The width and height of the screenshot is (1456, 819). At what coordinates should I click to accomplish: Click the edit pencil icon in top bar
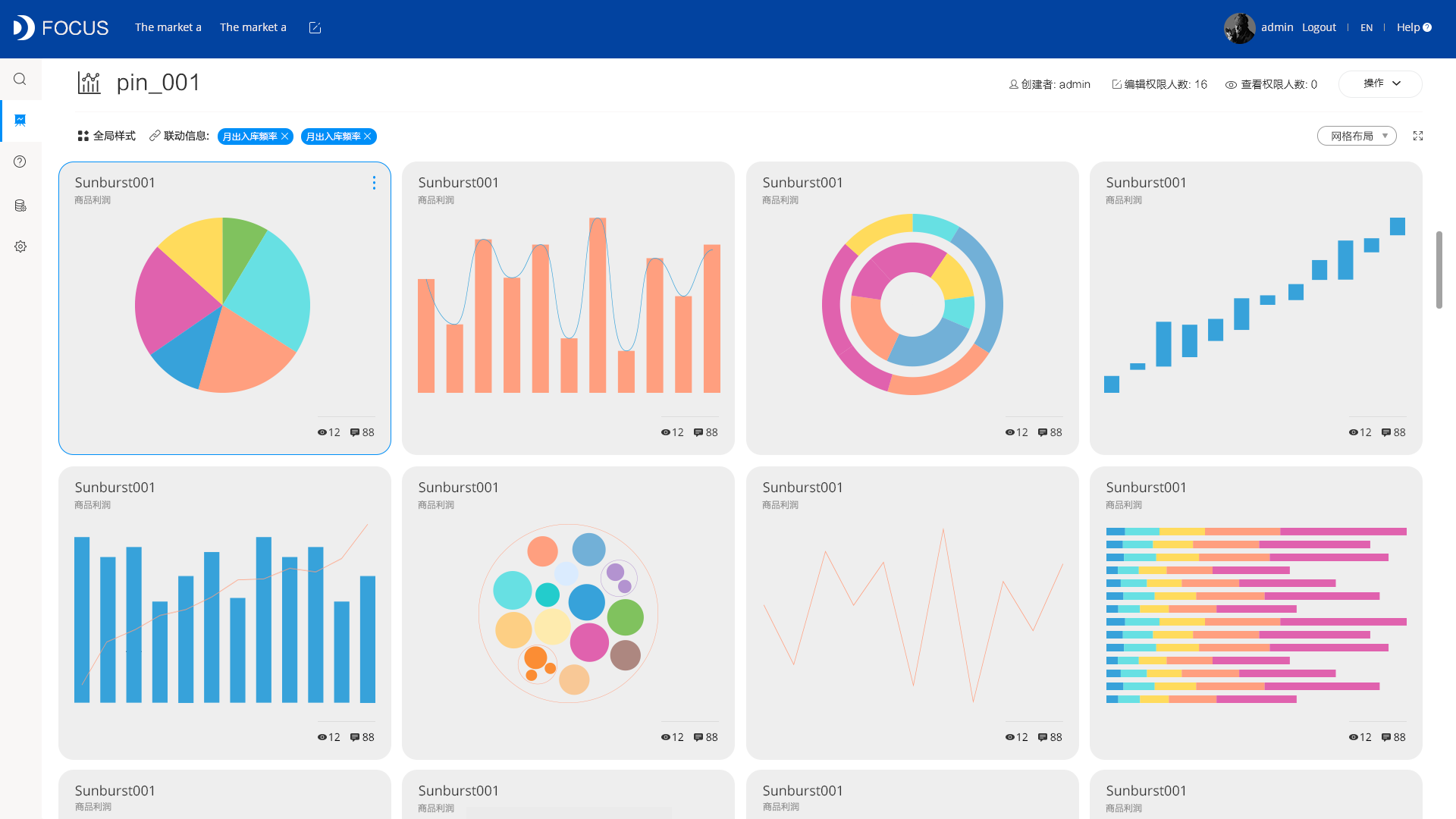click(x=315, y=28)
